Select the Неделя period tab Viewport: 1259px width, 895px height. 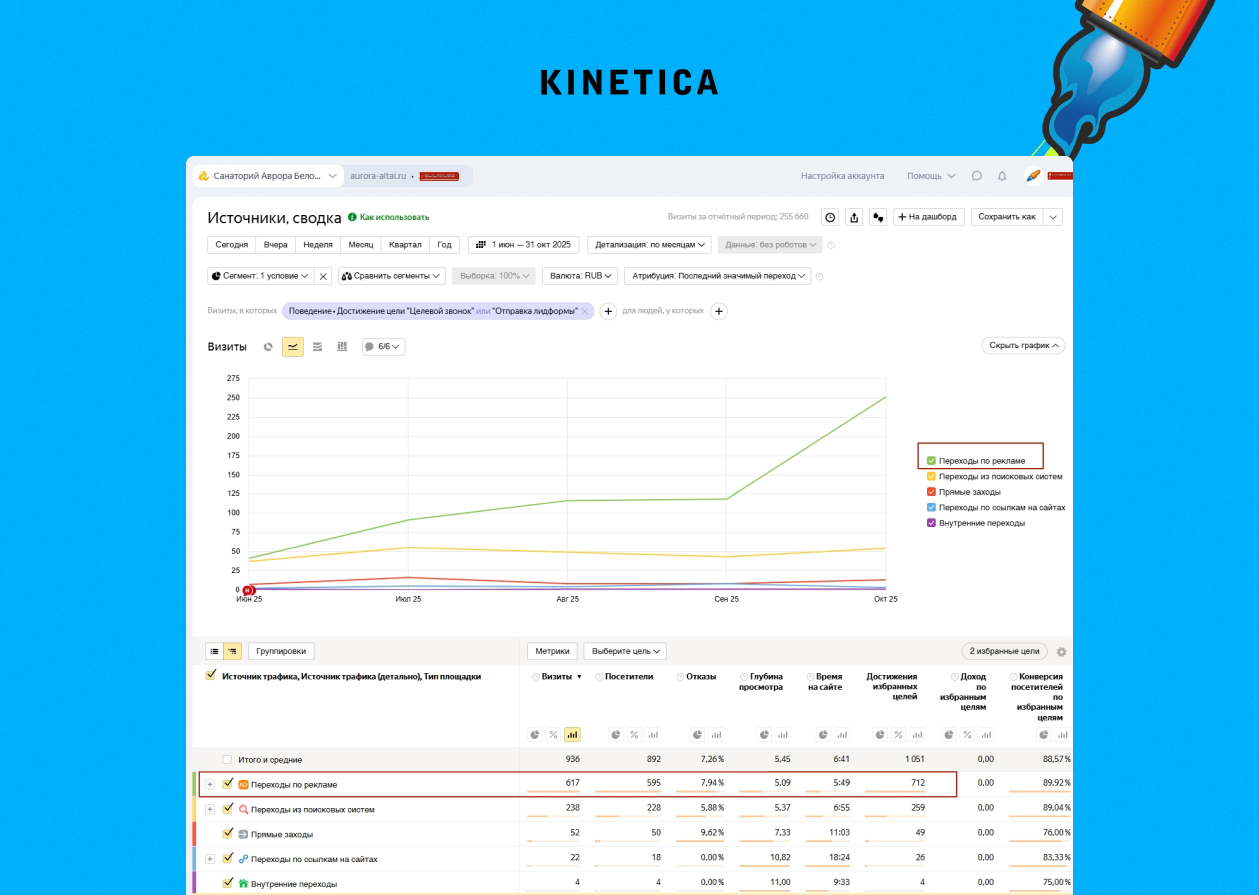318,245
